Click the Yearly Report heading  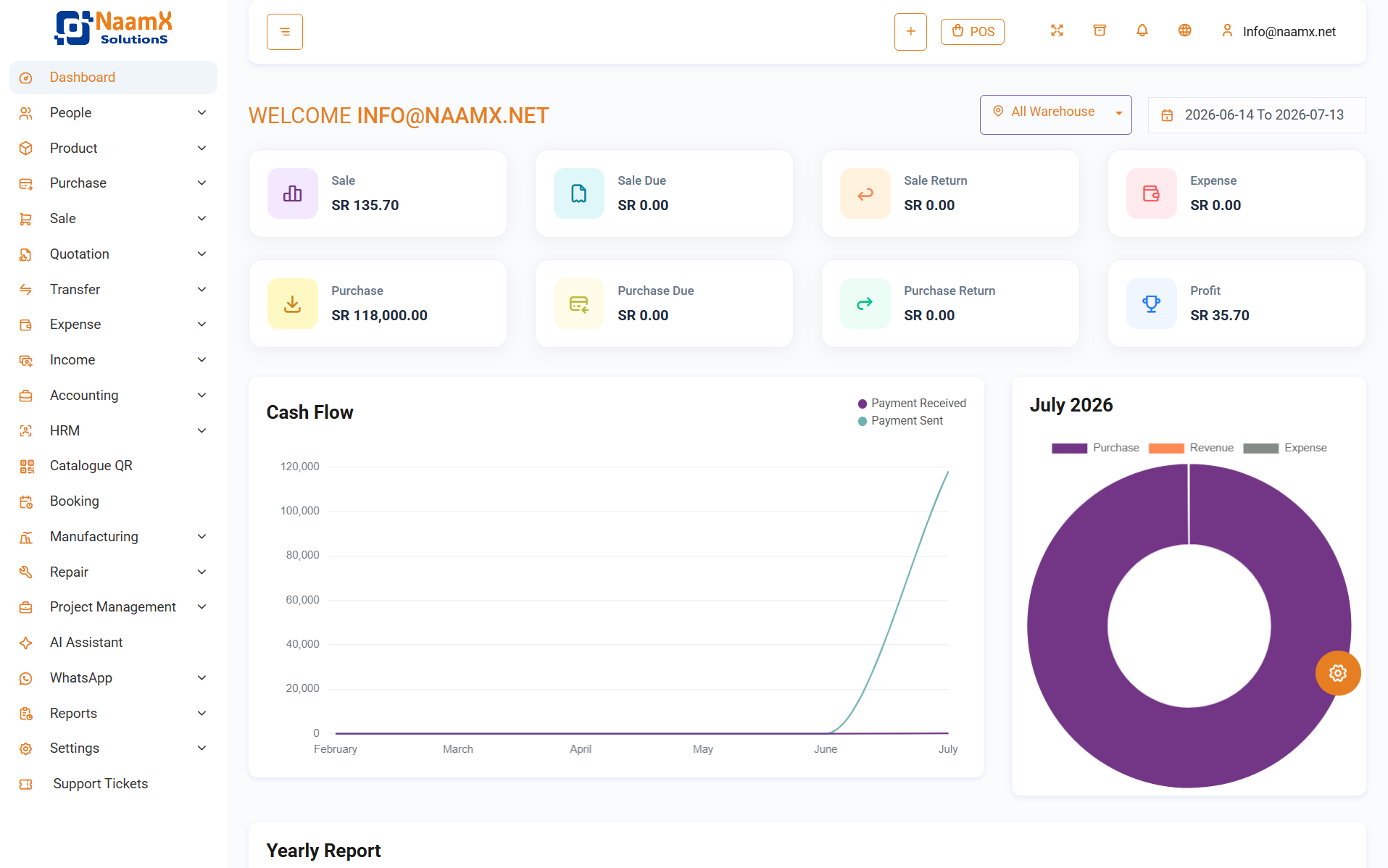[x=323, y=851]
